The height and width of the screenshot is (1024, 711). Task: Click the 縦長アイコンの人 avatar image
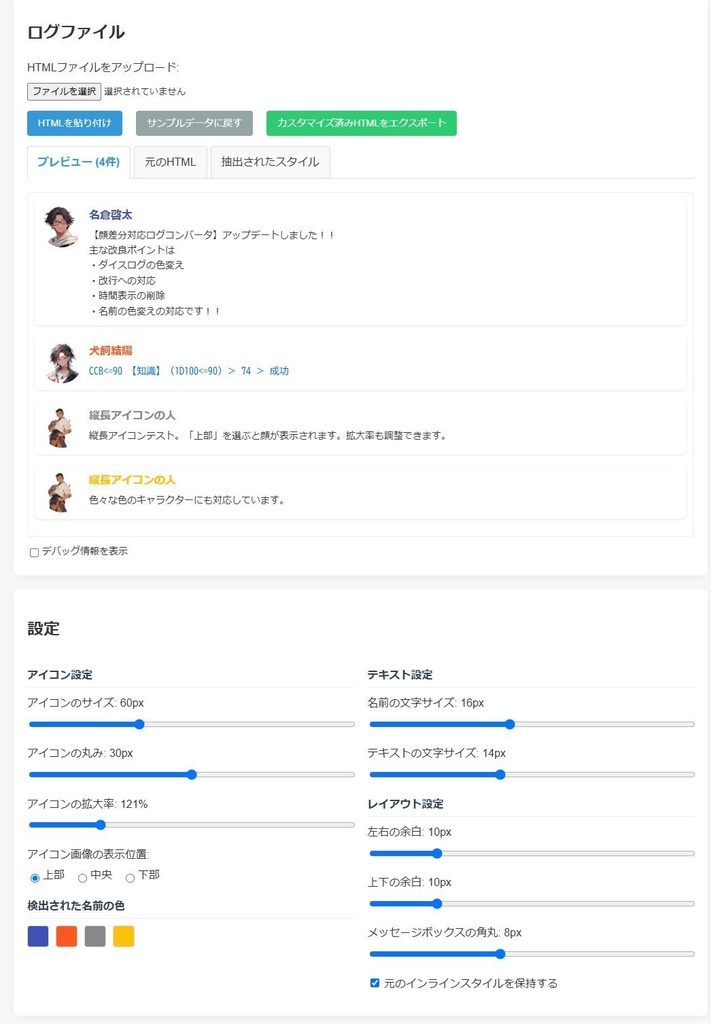[58, 428]
